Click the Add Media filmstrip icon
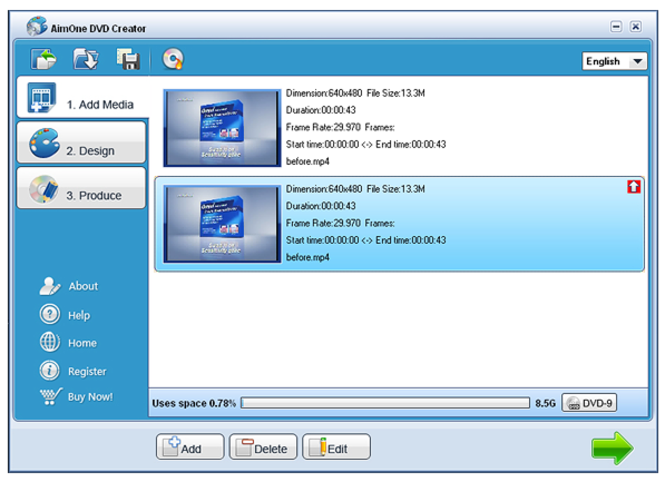The height and width of the screenshot is (482, 665). coord(42,98)
